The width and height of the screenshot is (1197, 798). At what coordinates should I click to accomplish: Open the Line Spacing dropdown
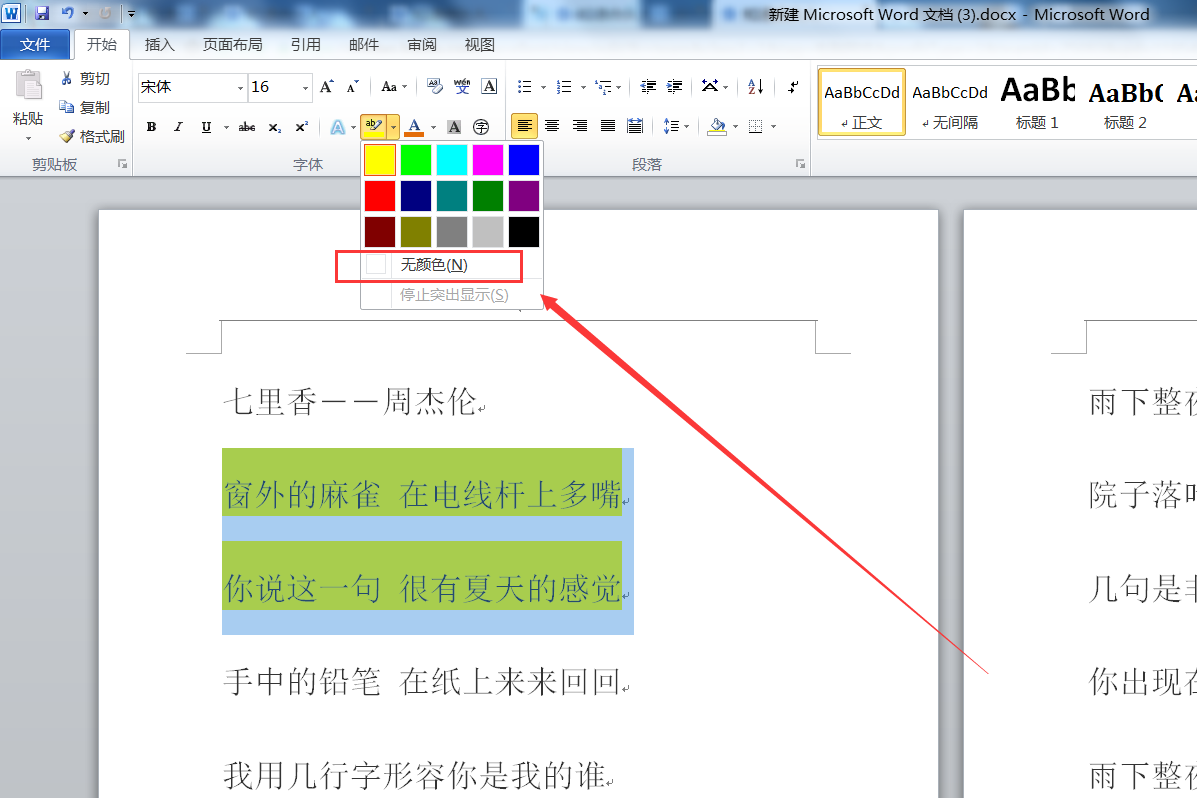pos(676,126)
